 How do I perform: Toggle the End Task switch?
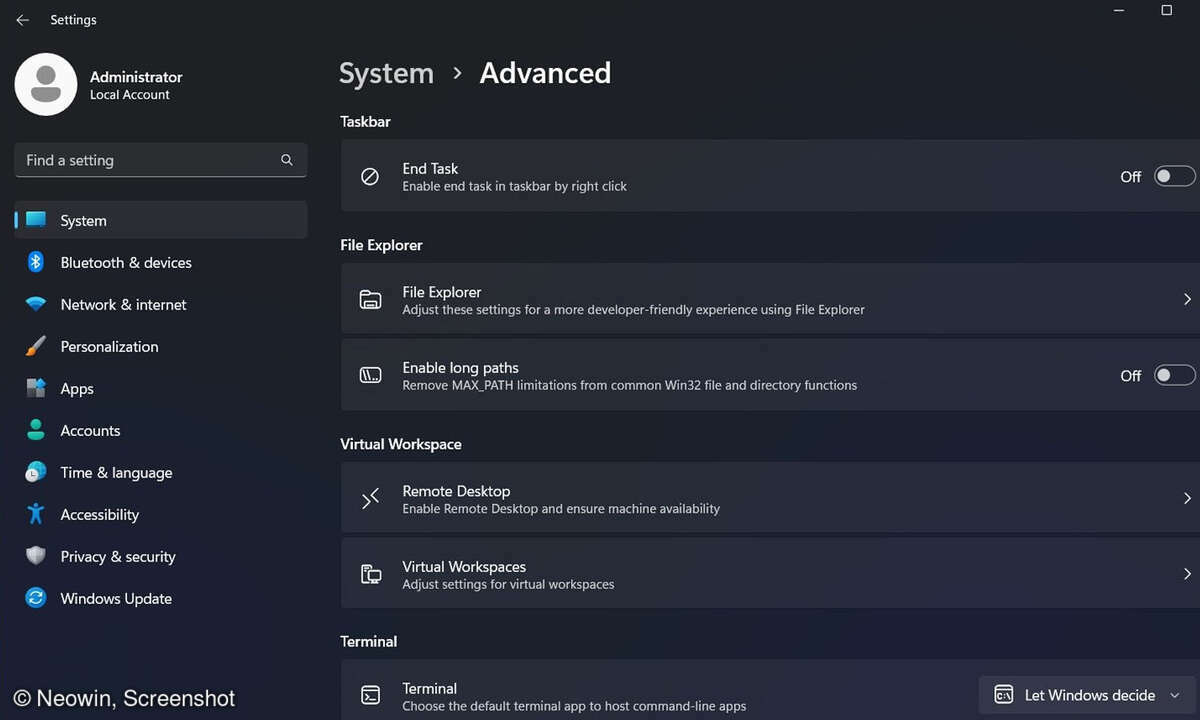click(x=1175, y=177)
